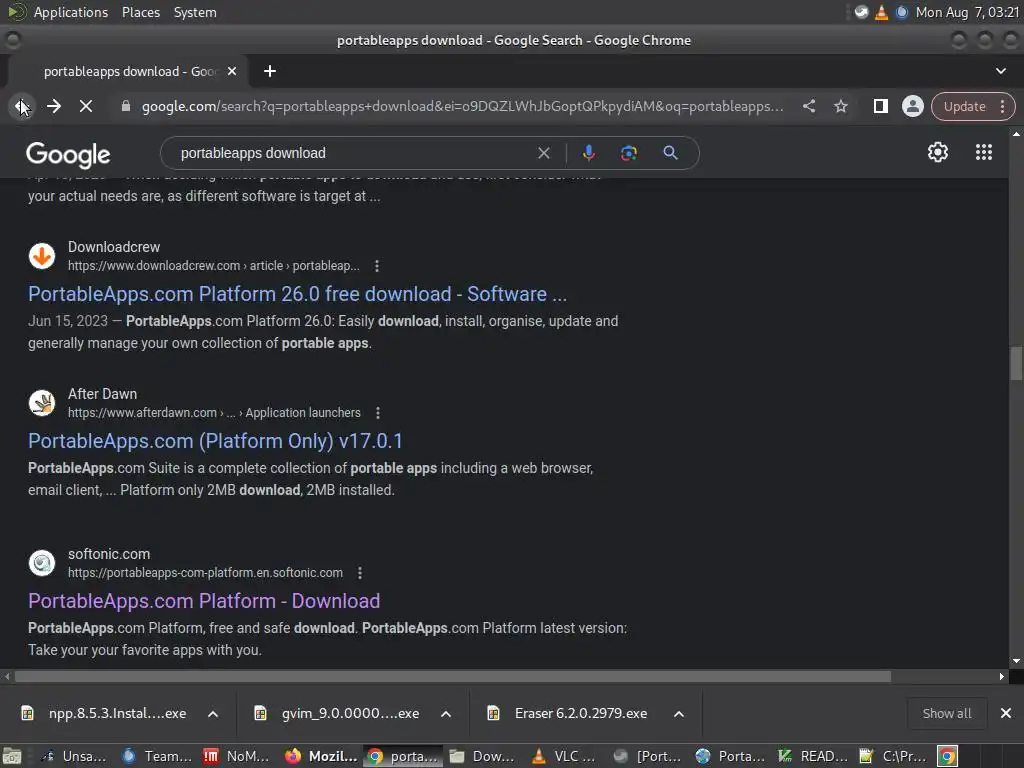Screen dimensions: 1024x768
Task: Click the scroll down arrow
Action: click(1016, 661)
